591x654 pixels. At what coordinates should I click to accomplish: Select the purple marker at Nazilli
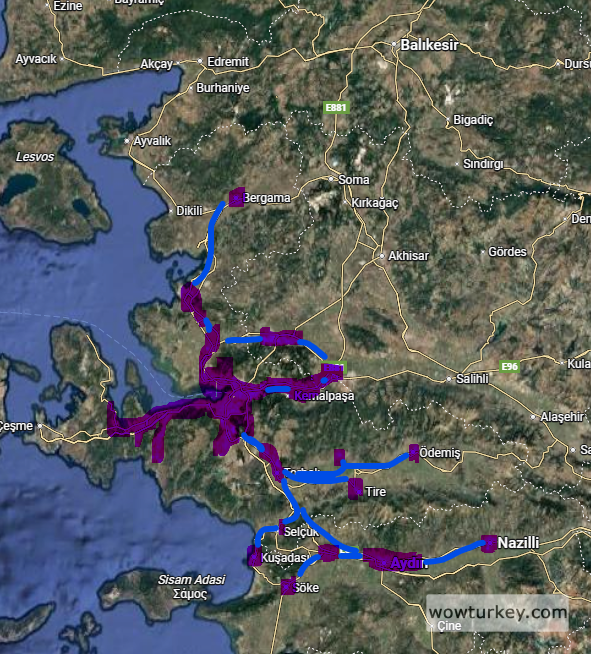(x=489, y=543)
